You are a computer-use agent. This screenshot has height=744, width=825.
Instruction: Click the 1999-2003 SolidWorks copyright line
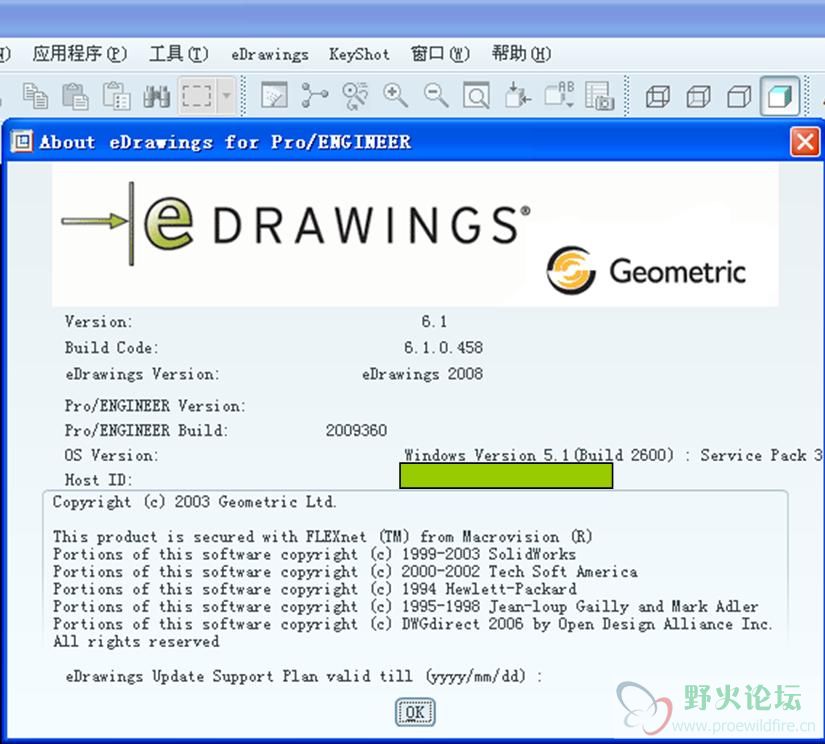(x=314, y=555)
